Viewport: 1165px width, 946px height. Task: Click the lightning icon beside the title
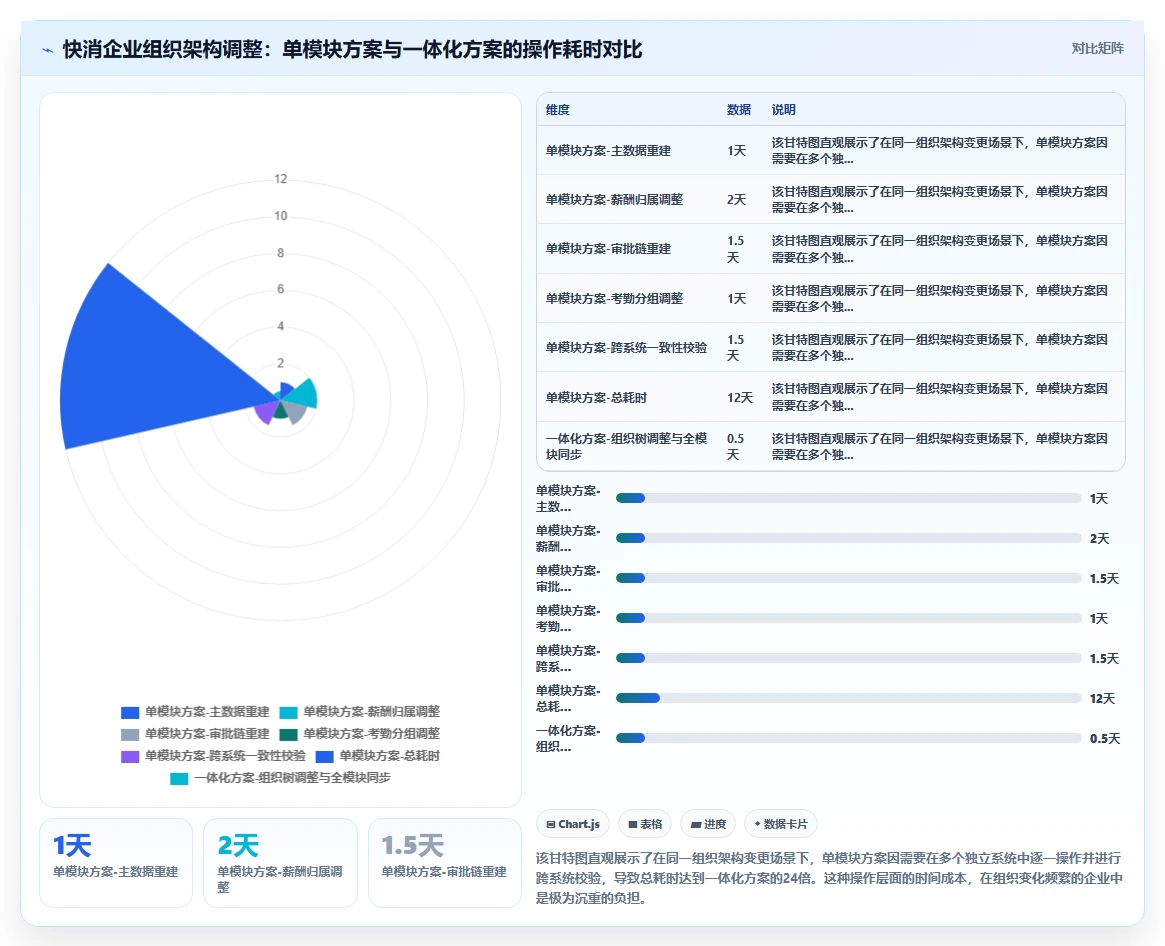(48, 50)
